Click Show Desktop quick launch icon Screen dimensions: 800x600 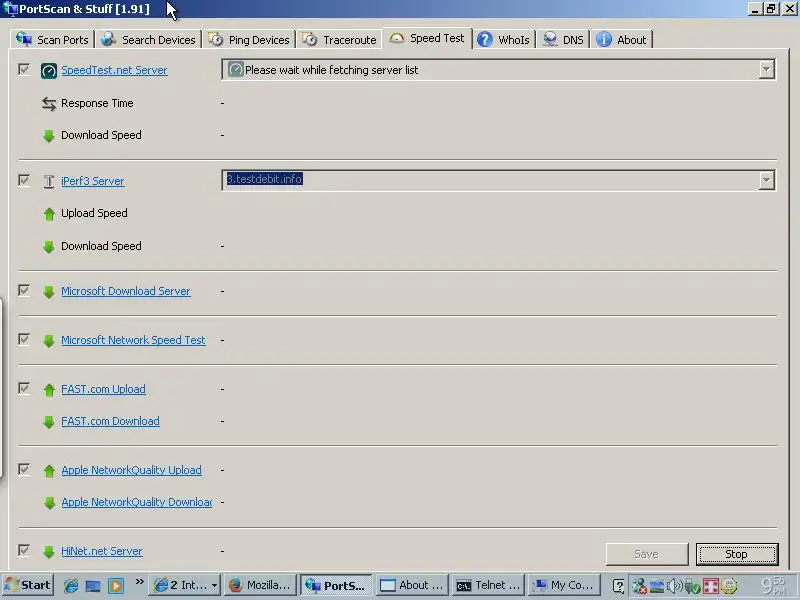tap(93, 585)
